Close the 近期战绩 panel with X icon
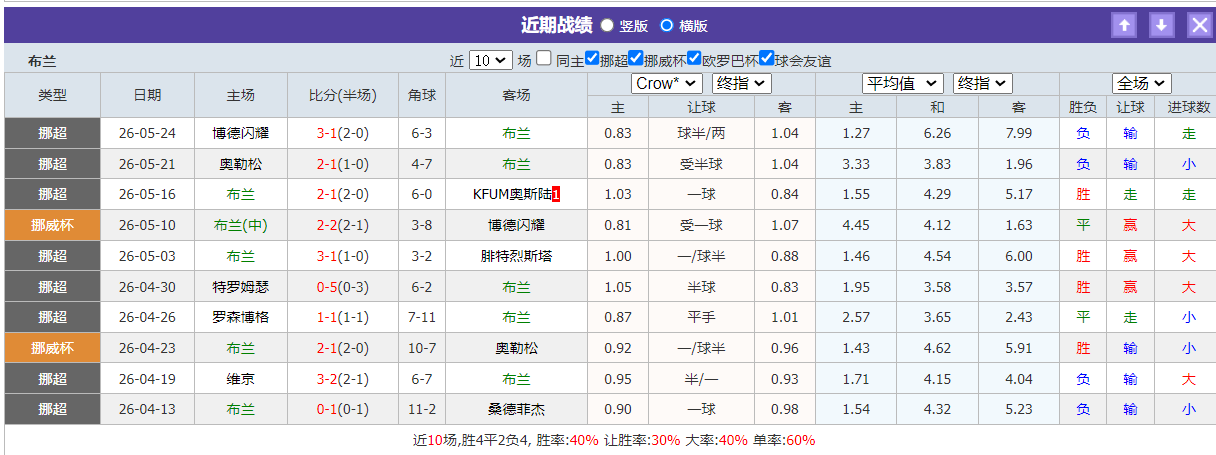 point(1199,26)
